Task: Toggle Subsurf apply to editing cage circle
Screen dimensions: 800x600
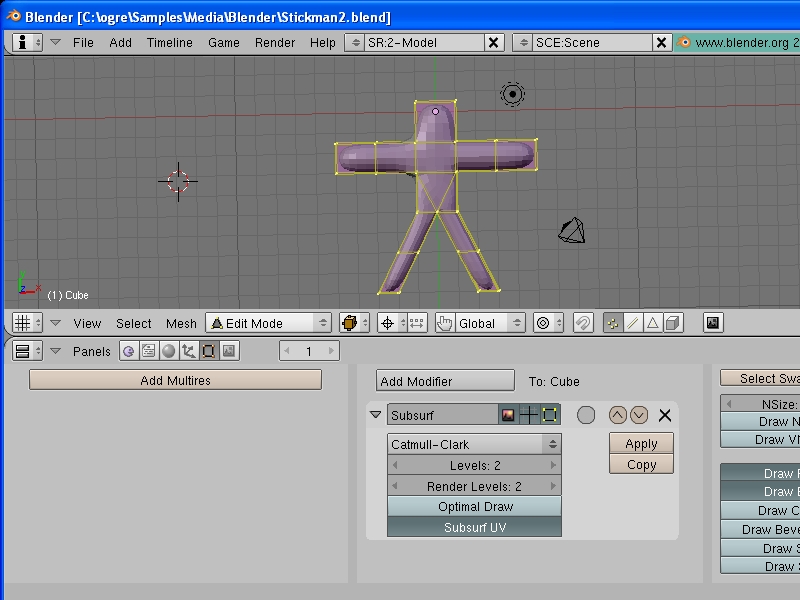Action: click(586, 415)
